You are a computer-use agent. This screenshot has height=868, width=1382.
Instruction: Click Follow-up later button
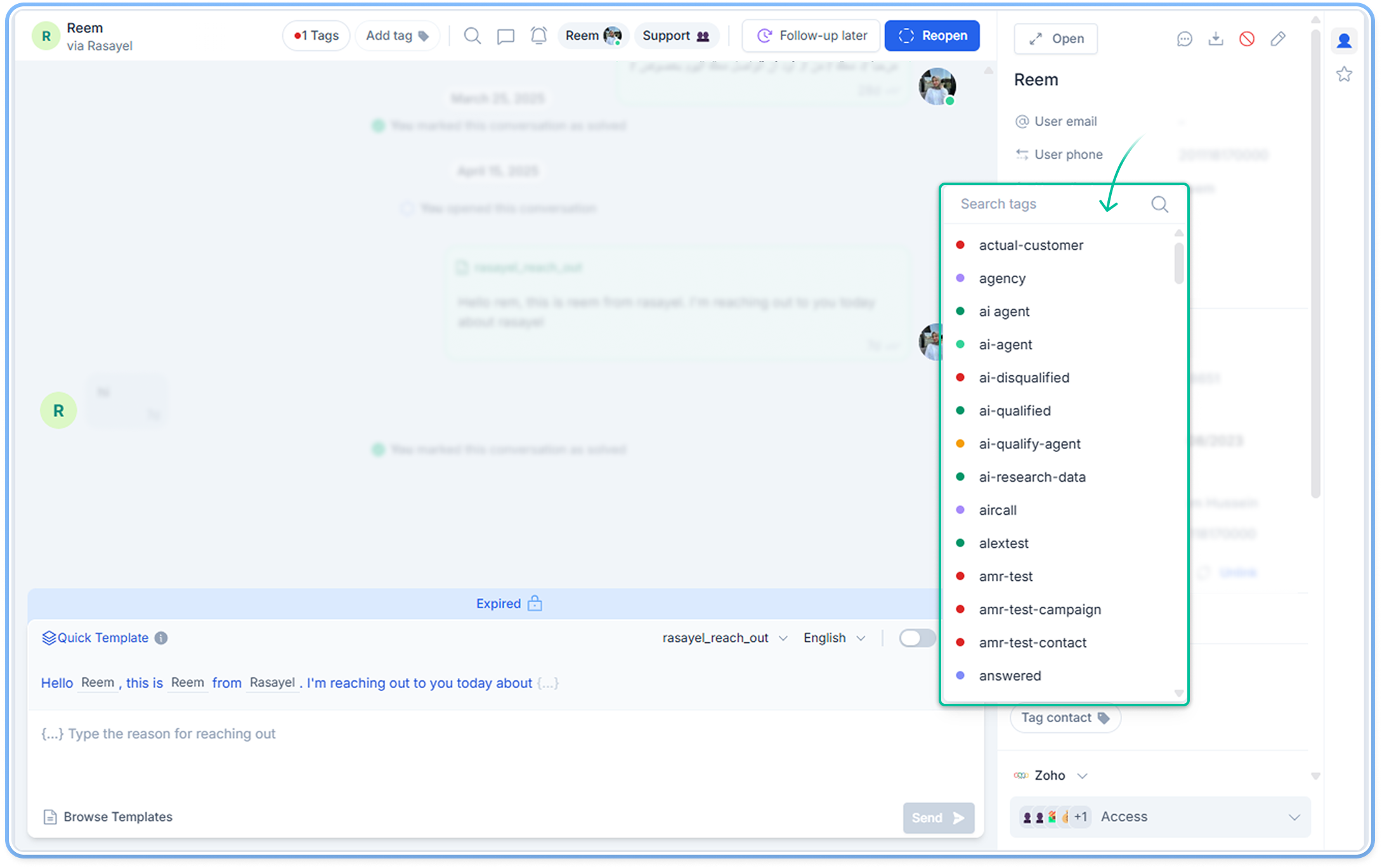pyautogui.click(x=811, y=36)
